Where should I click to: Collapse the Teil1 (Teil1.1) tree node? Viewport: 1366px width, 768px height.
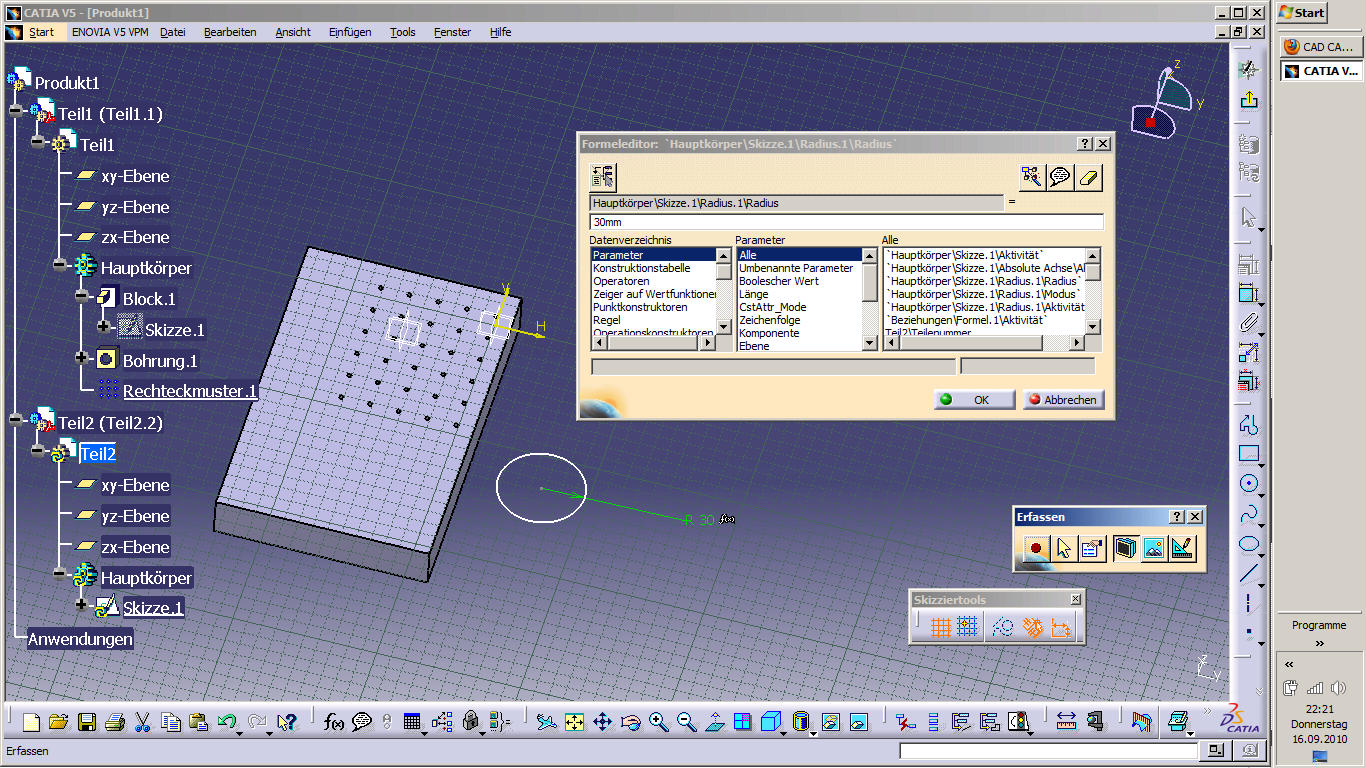16,112
